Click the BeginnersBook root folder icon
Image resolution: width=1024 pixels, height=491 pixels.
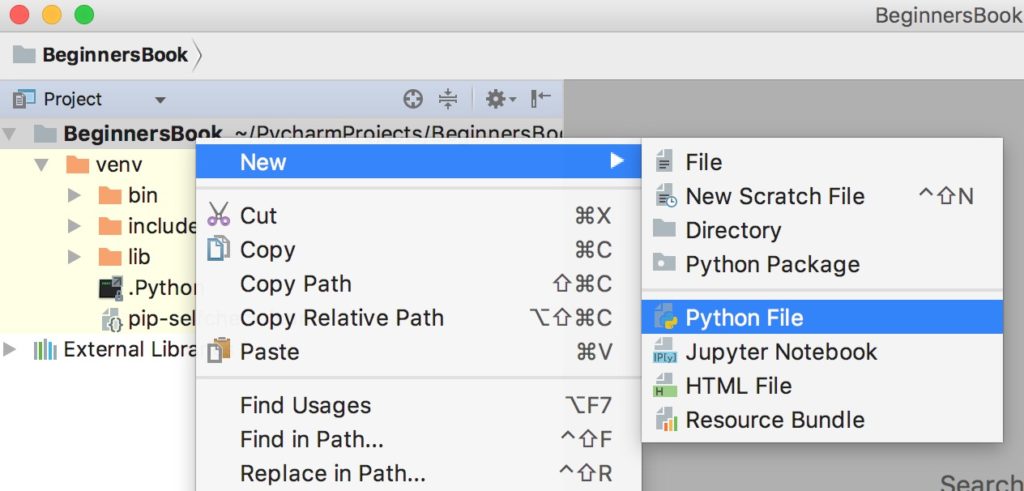tap(45, 134)
